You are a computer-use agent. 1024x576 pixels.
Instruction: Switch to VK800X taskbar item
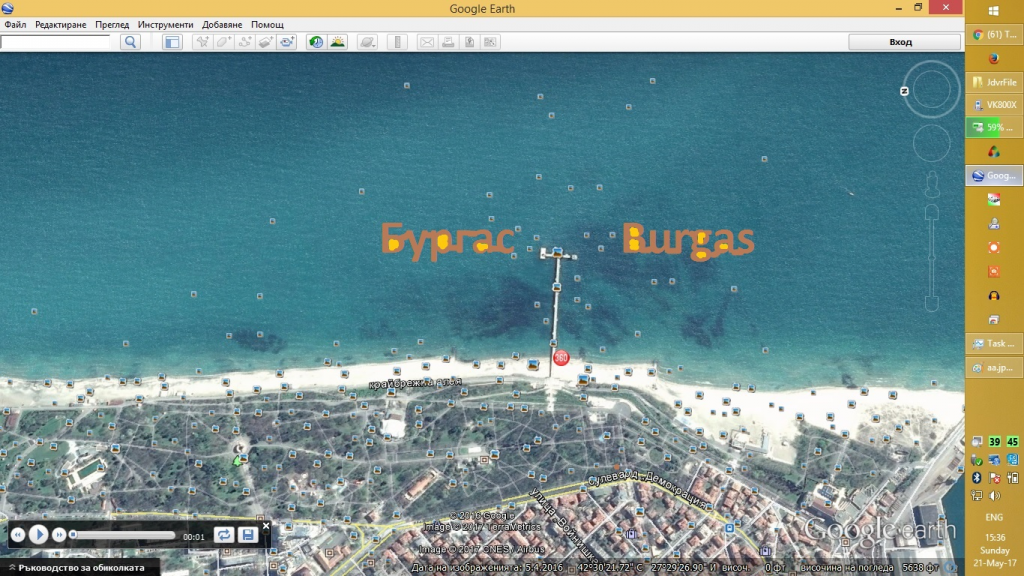[x=994, y=104]
